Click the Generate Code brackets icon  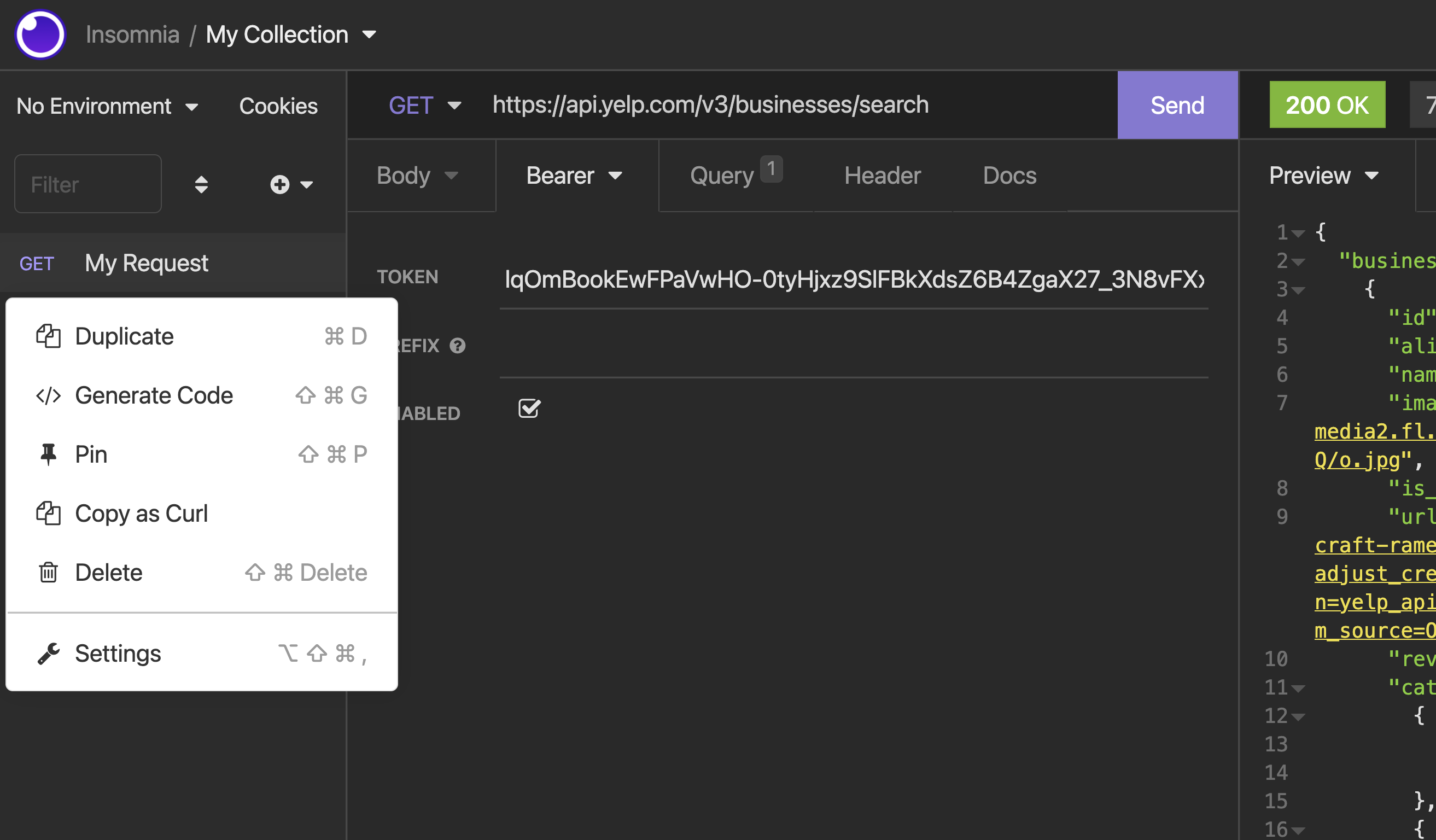click(49, 395)
